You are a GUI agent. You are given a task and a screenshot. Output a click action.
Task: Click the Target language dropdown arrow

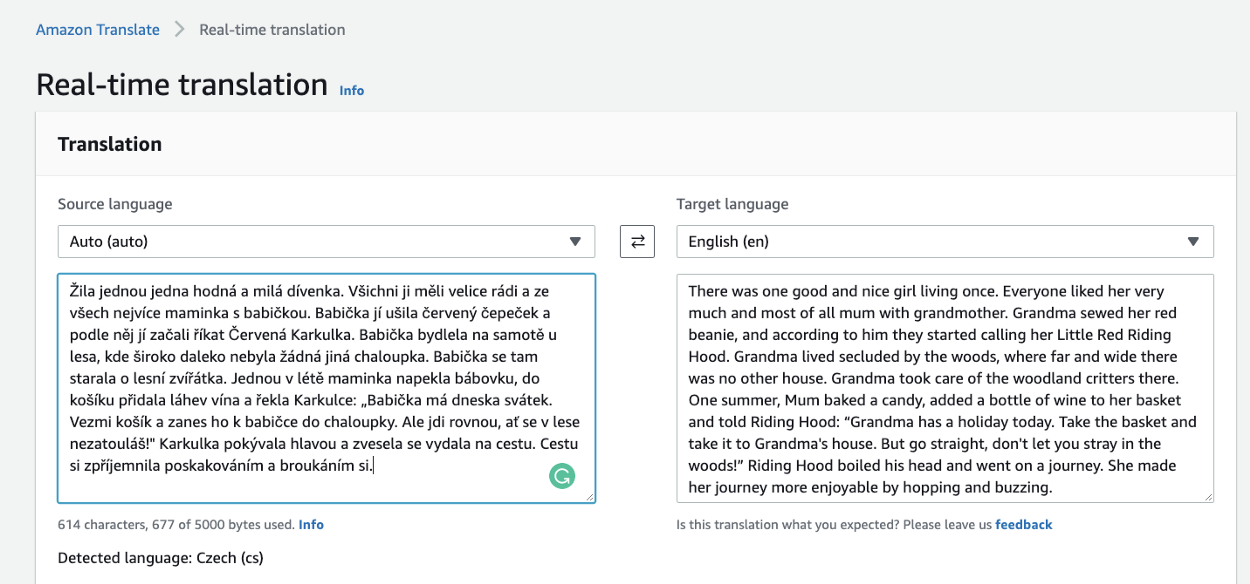coord(1193,241)
